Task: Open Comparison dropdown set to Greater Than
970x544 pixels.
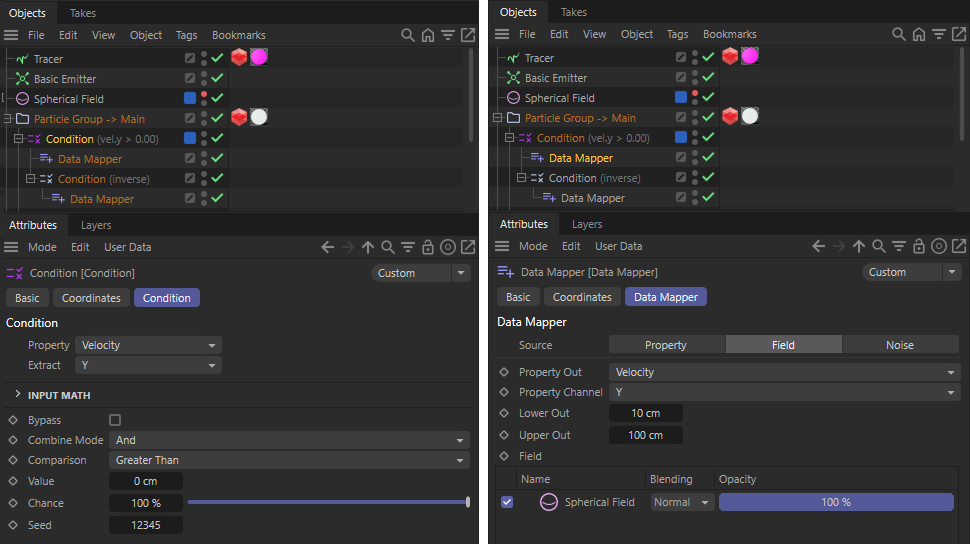Action: [x=290, y=460]
